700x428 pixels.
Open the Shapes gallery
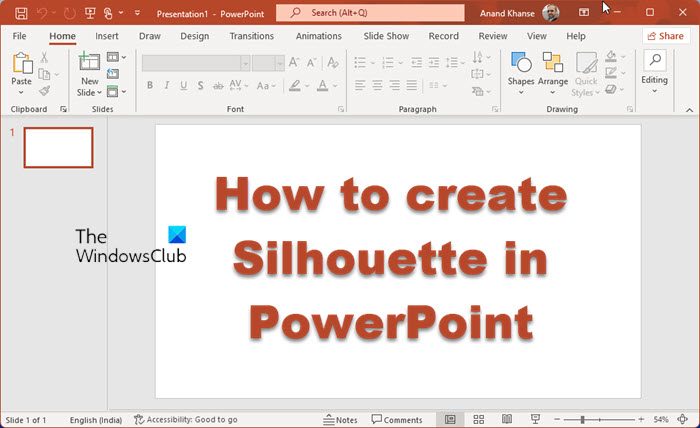(521, 74)
